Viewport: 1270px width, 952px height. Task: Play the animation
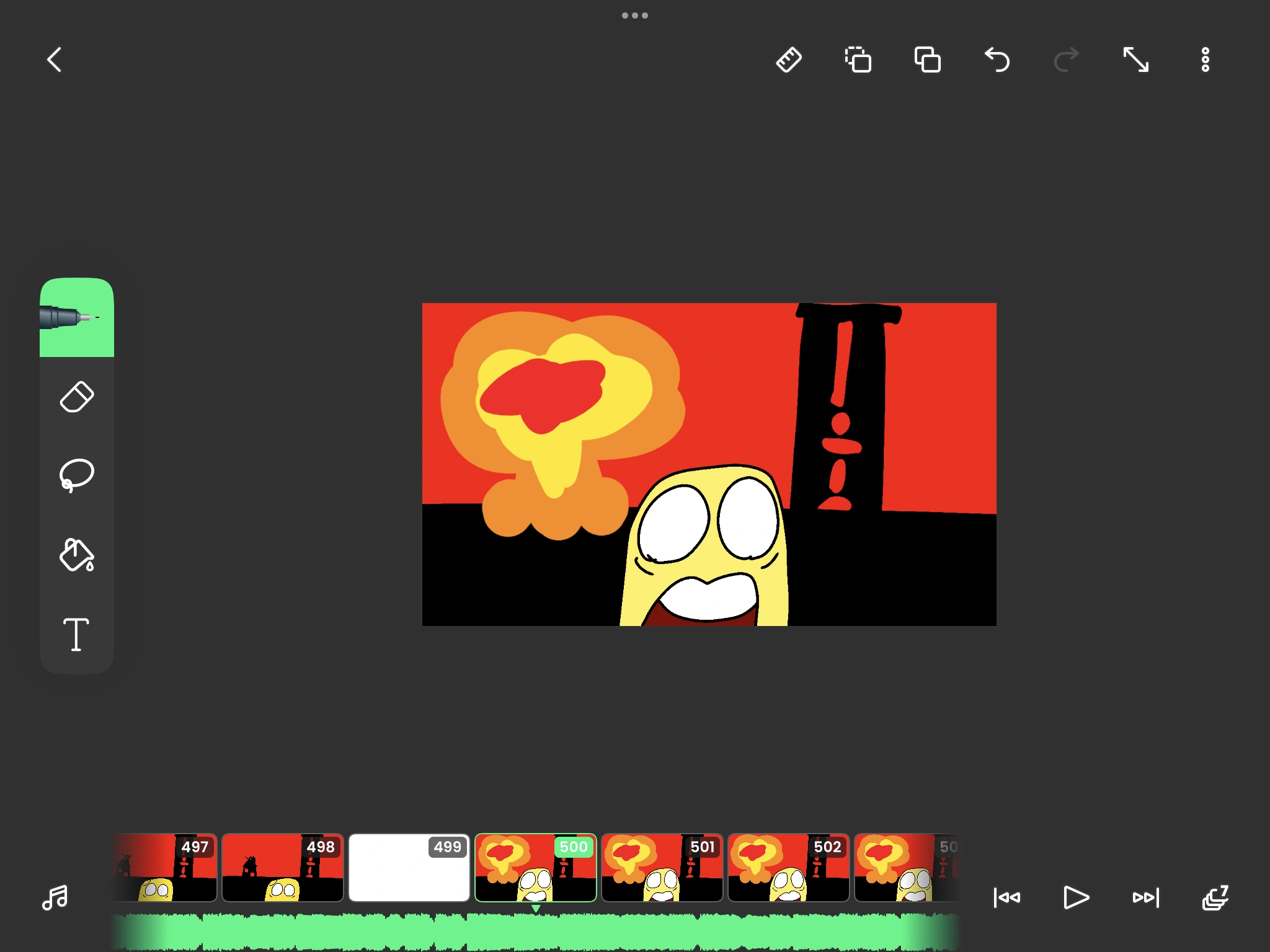(x=1076, y=897)
